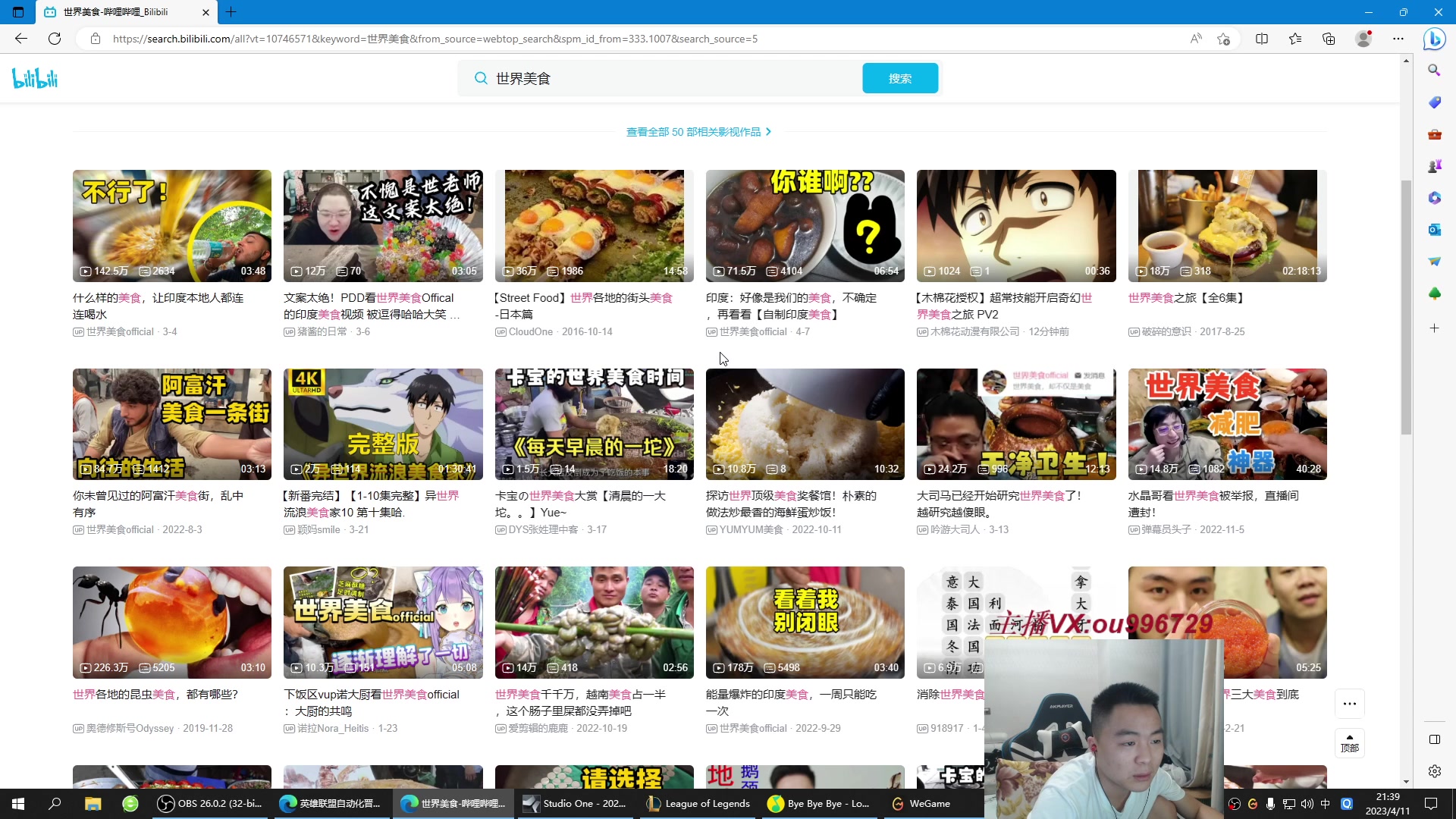Open Microsoft 365 from the sidebar

[x=1435, y=198]
